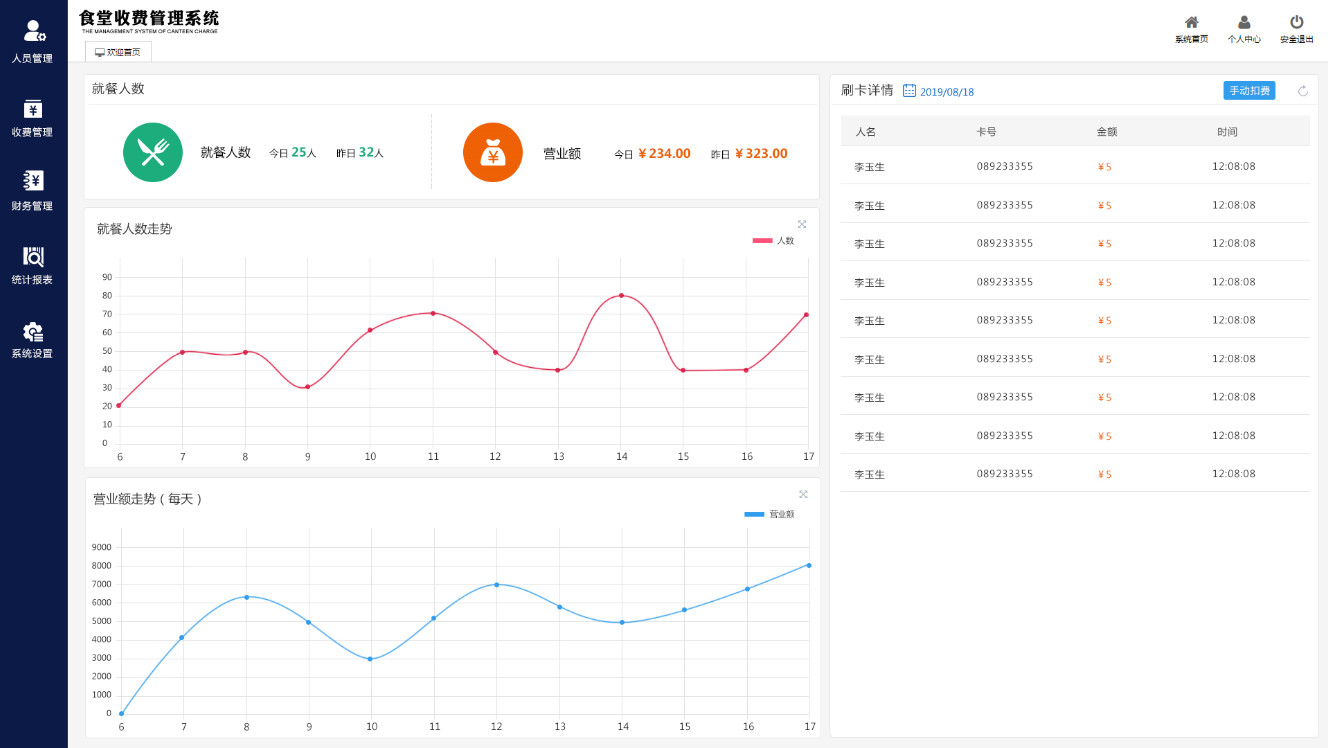This screenshot has width=1328, height=748.
Task: Select the first 李玉生 row in table
Action: click(x=1074, y=166)
